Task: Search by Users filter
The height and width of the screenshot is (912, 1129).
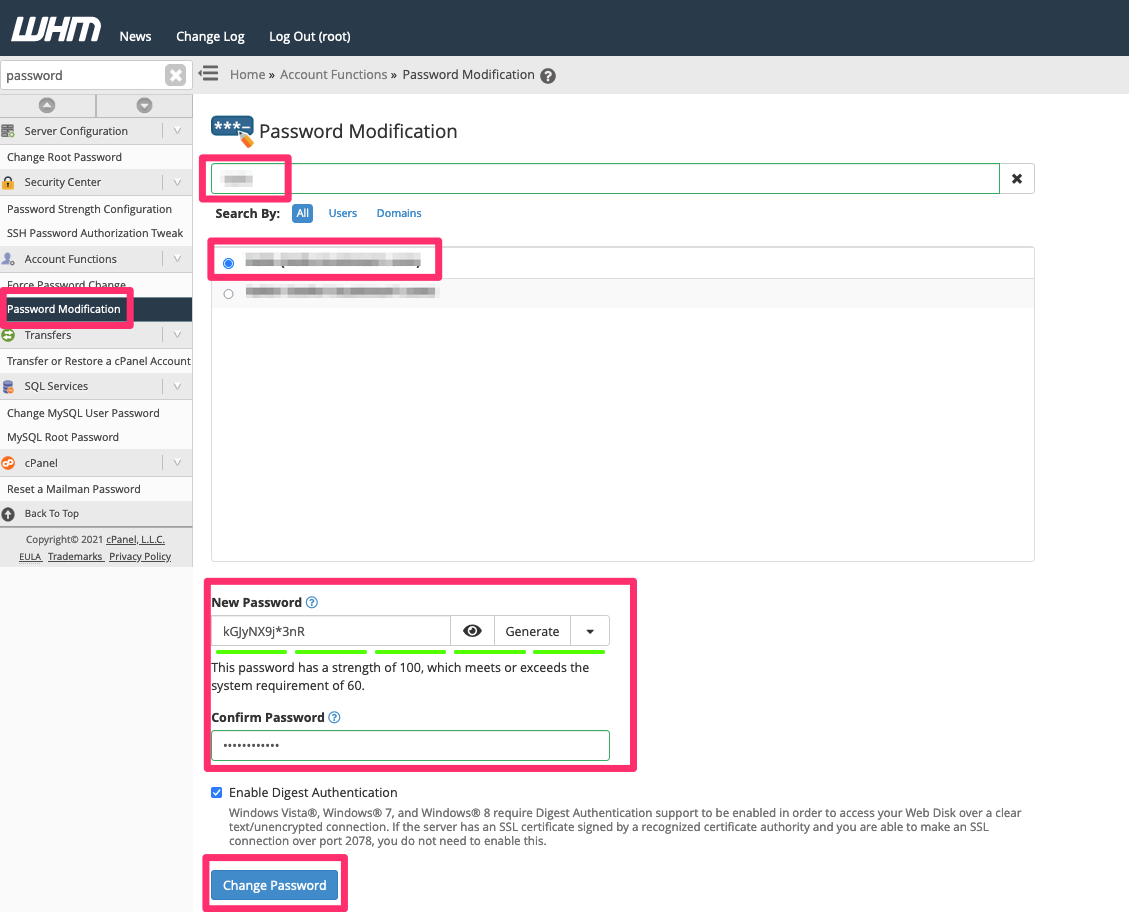Action: coord(343,213)
